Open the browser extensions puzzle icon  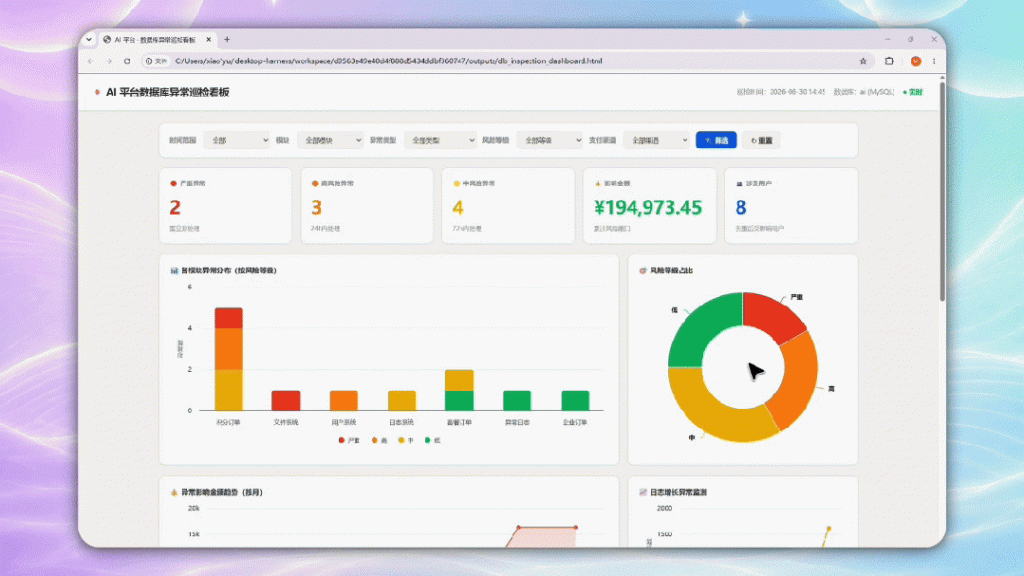pos(889,61)
